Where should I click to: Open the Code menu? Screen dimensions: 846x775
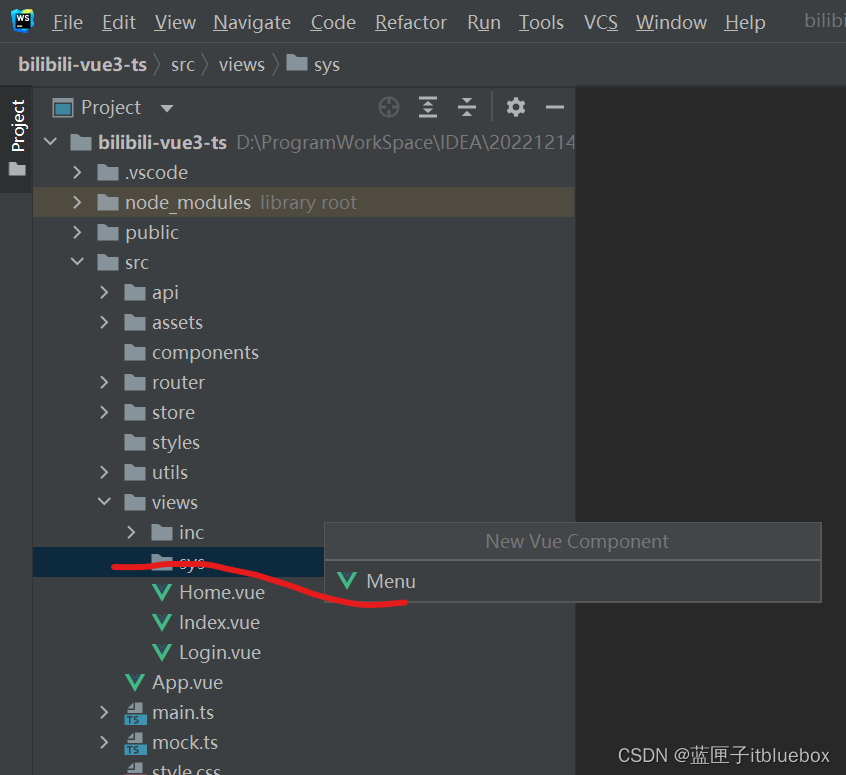pyautogui.click(x=333, y=23)
